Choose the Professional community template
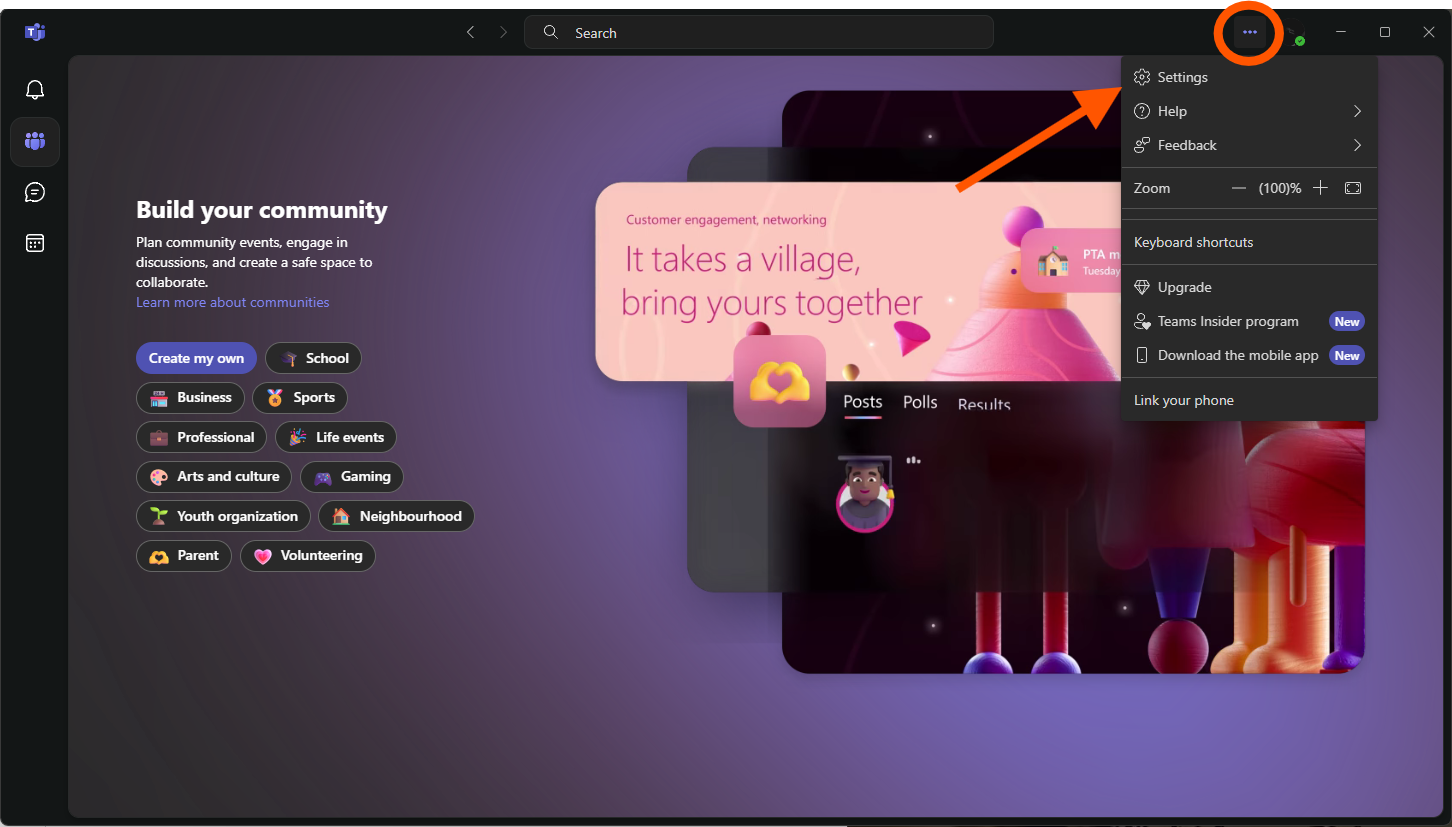 click(x=202, y=437)
